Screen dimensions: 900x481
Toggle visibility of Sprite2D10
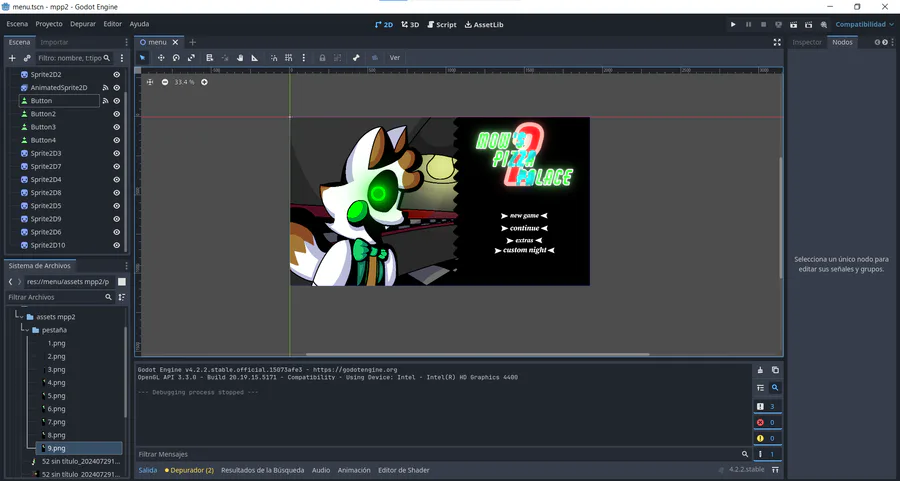tap(117, 245)
